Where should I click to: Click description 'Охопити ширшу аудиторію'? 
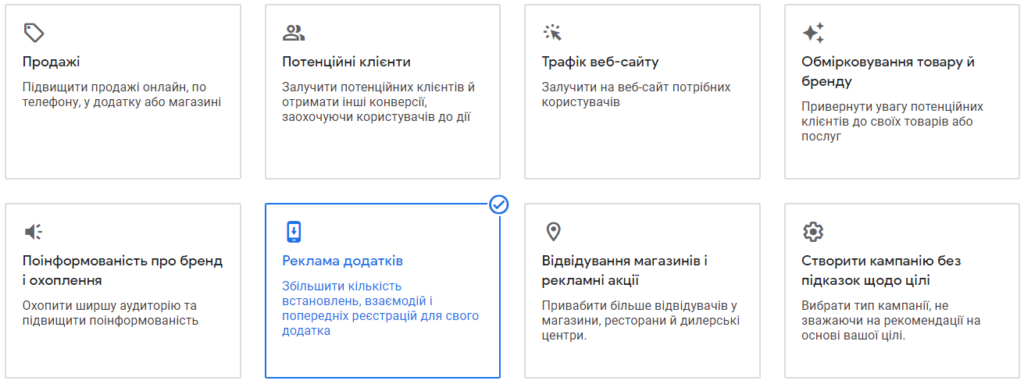(110, 313)
